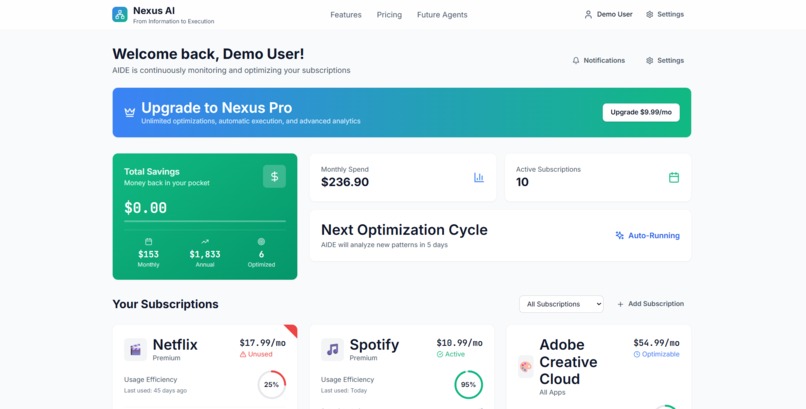Open Notifications beside the welcome heading
The image size is (806, 409).
598,60
